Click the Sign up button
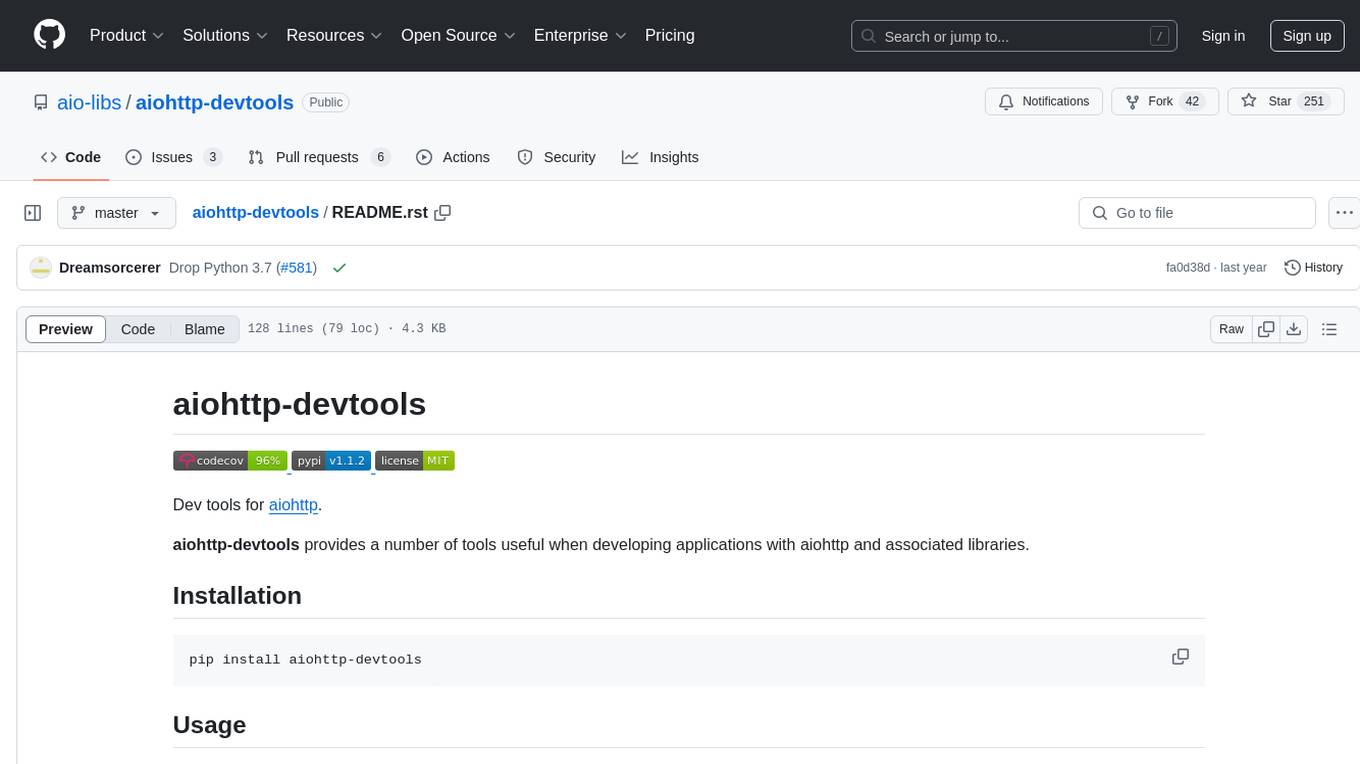This screenshot has width=1360, height=764. pyautogui.click(x=1307, y=36)
